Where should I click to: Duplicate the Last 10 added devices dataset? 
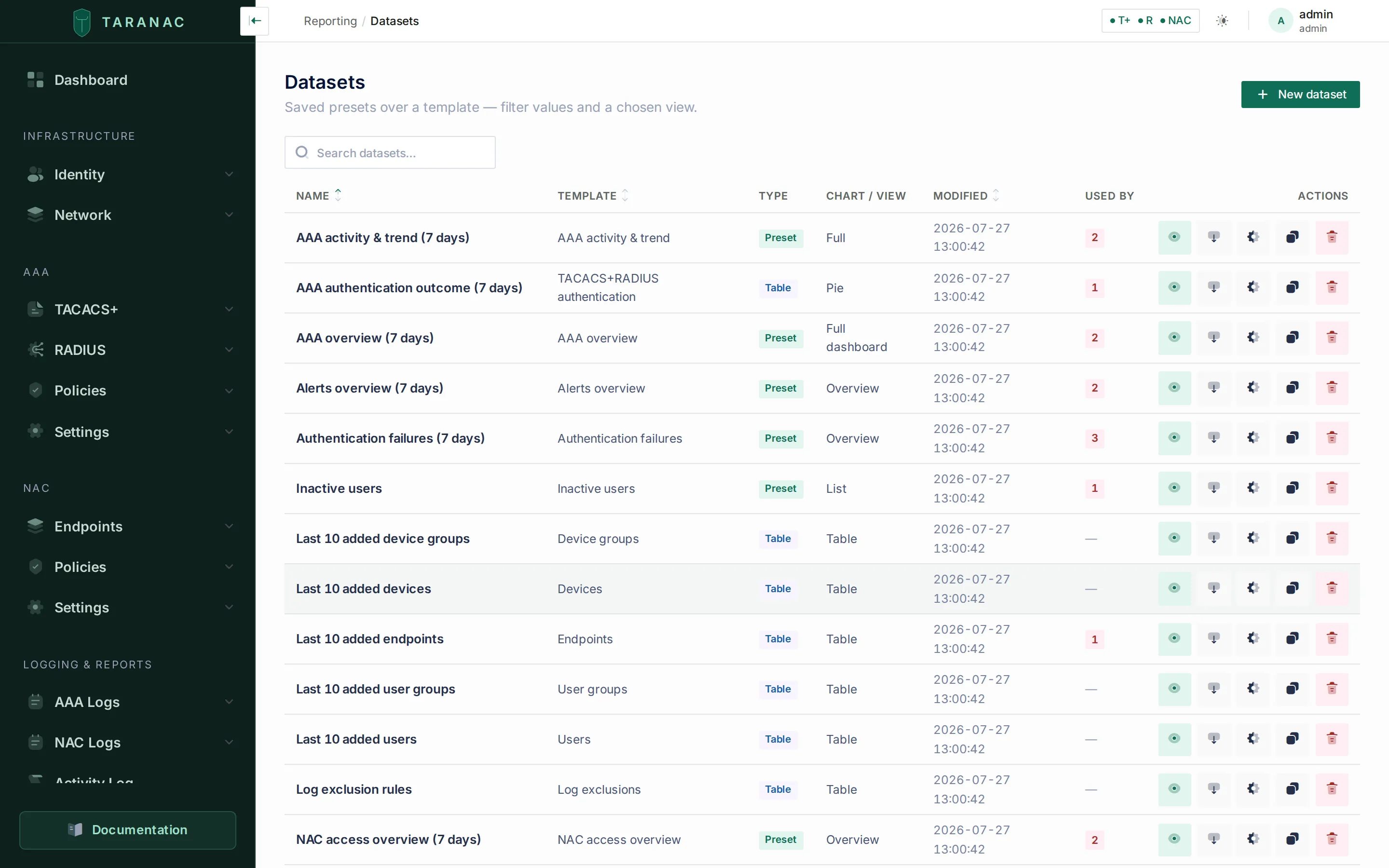1293,588
